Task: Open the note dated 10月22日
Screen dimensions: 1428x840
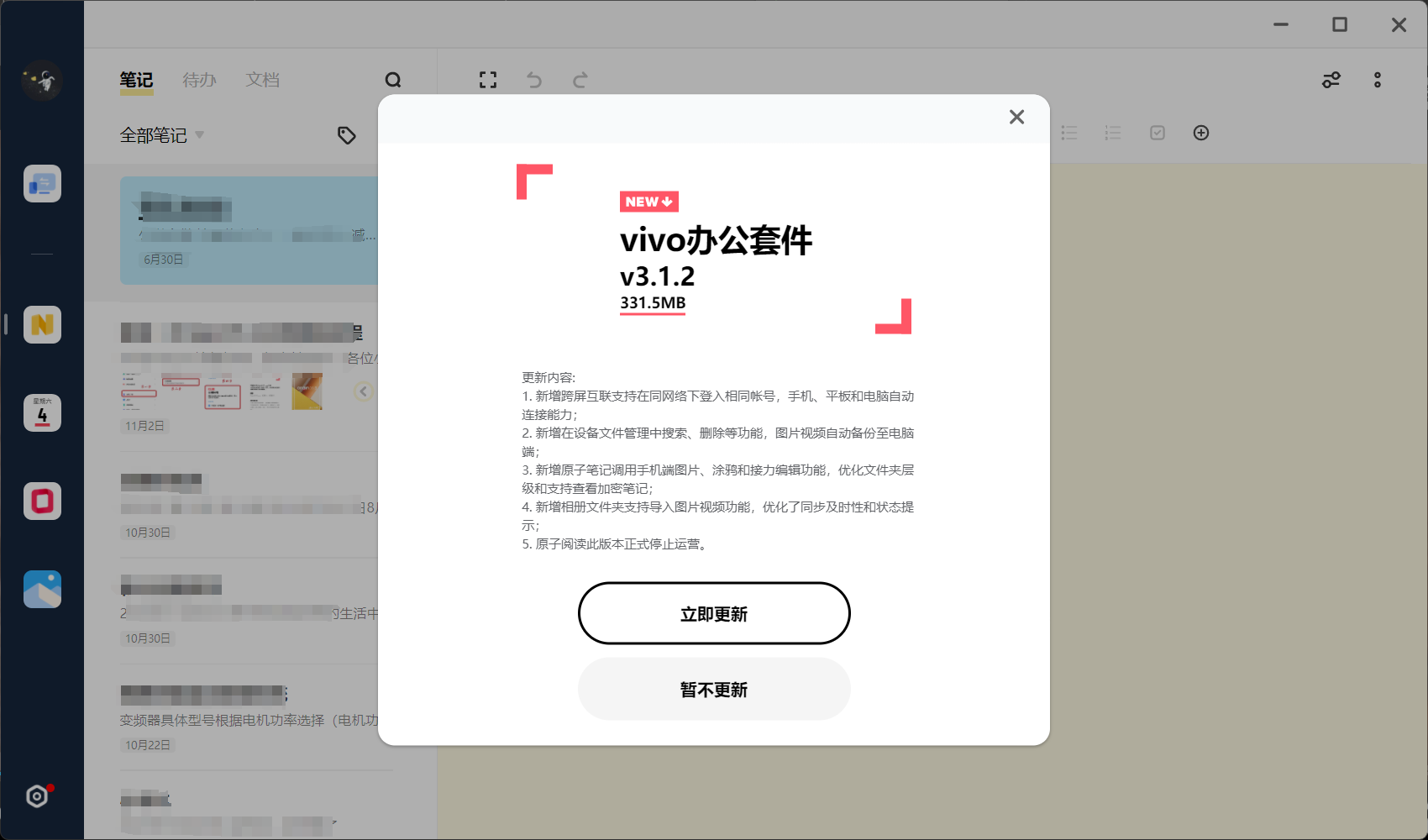Action: click(249, 719)
